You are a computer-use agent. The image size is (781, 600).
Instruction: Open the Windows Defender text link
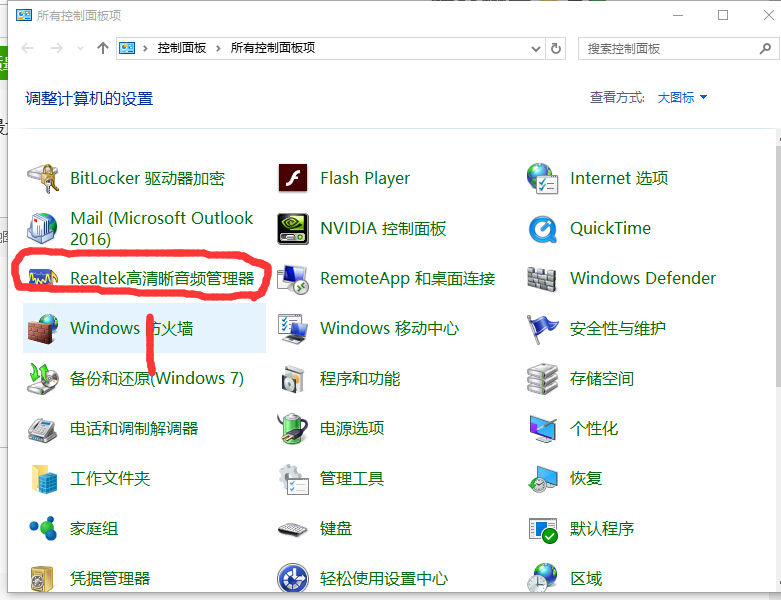(x=643, y=278)
